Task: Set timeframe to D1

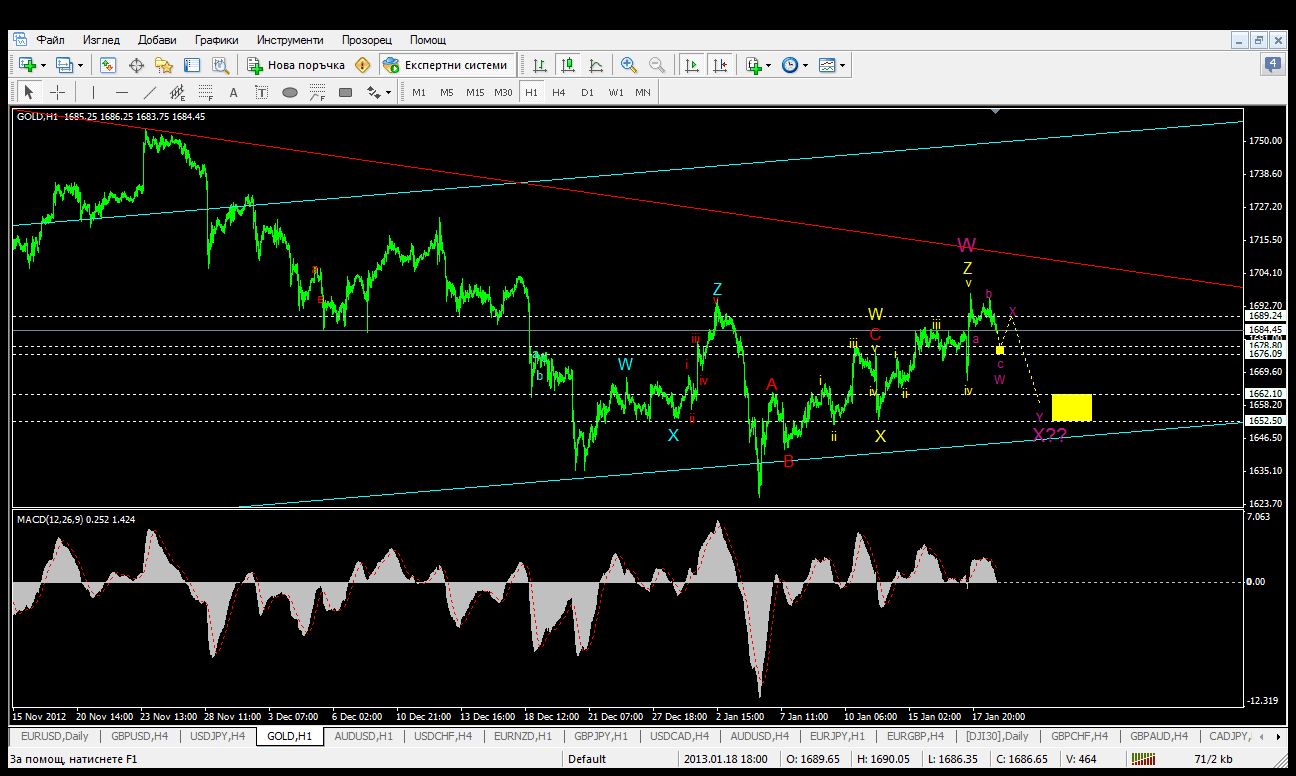Action: click(587, 92)
